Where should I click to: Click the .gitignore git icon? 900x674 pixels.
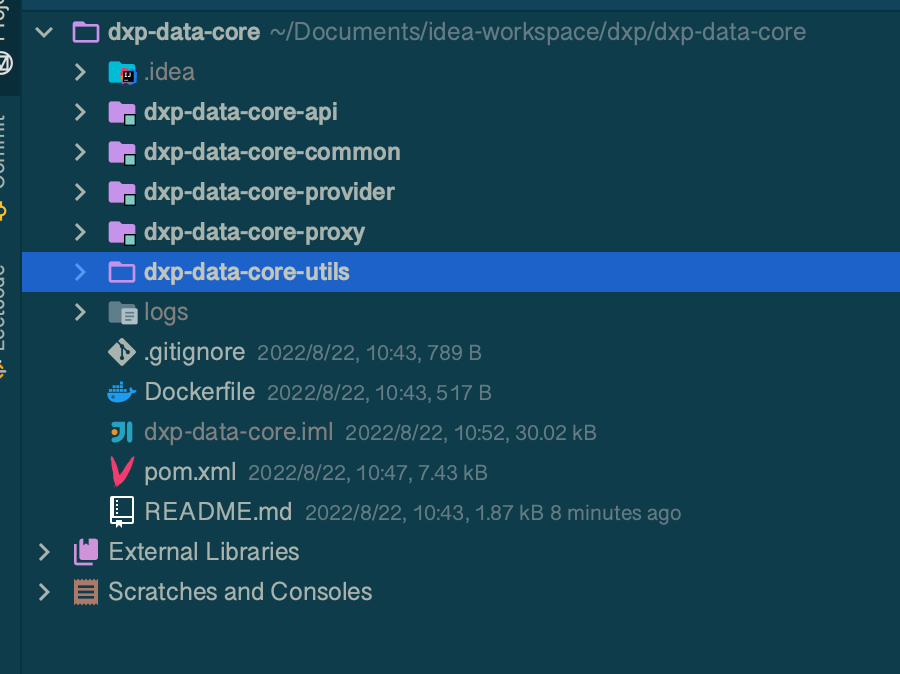[x=121, y=352]
